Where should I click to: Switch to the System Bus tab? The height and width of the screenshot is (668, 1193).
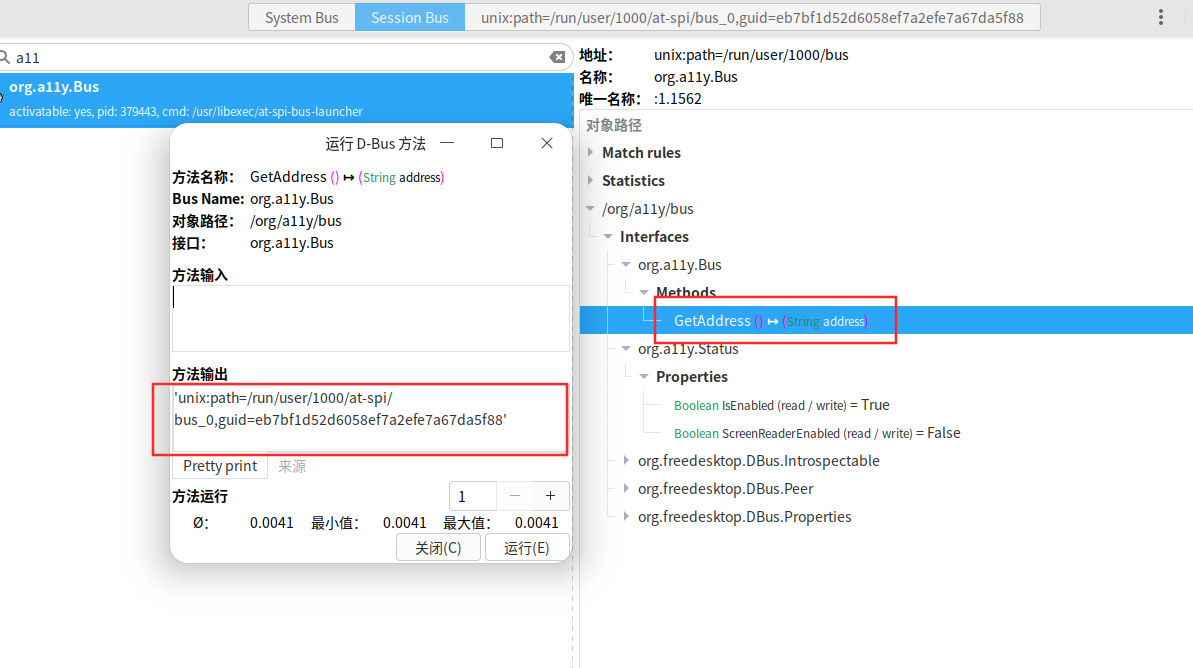[x=301, y=17]
